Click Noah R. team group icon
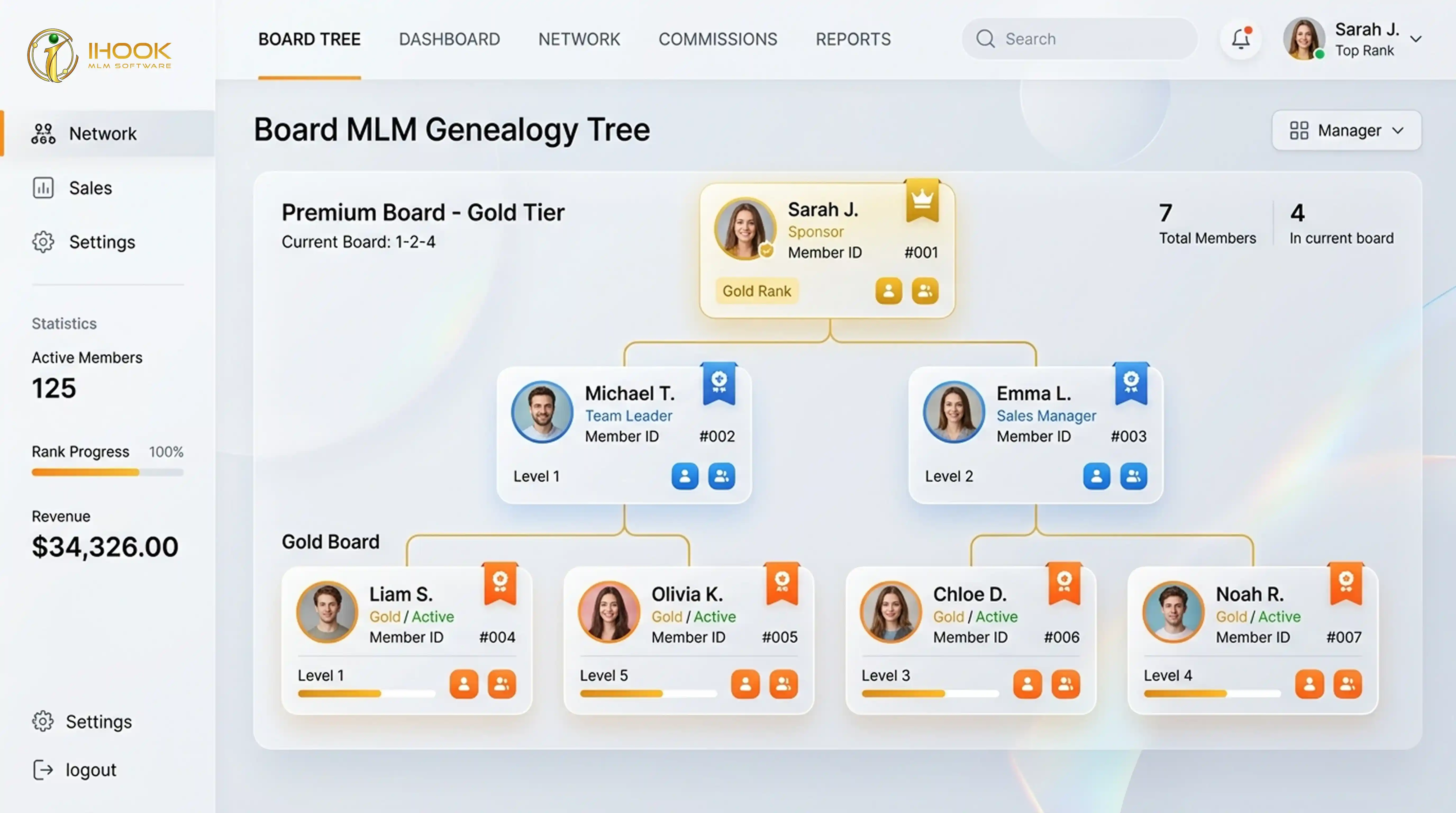 [1348, 684]
